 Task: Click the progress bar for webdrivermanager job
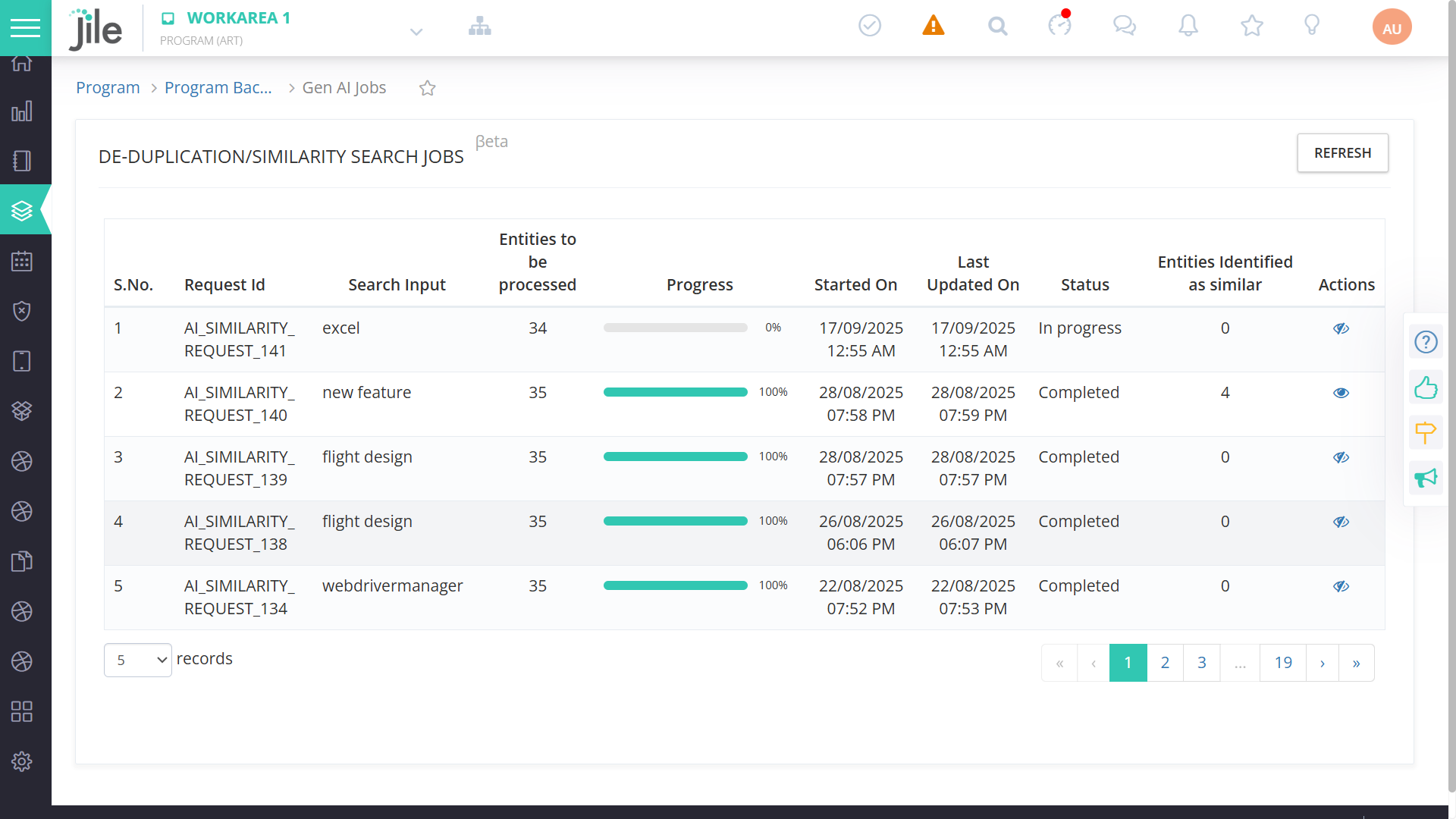(676, 585)
